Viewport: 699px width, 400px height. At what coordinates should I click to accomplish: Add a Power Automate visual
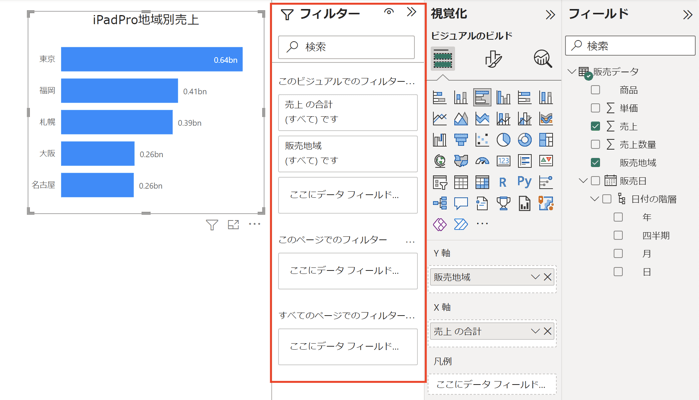click(x=461, y=224)
